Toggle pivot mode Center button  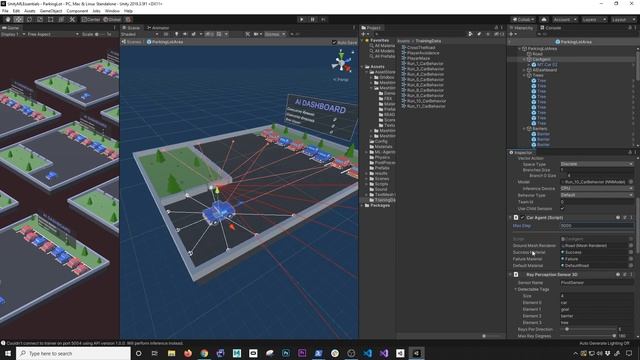(x=91, y=19)
